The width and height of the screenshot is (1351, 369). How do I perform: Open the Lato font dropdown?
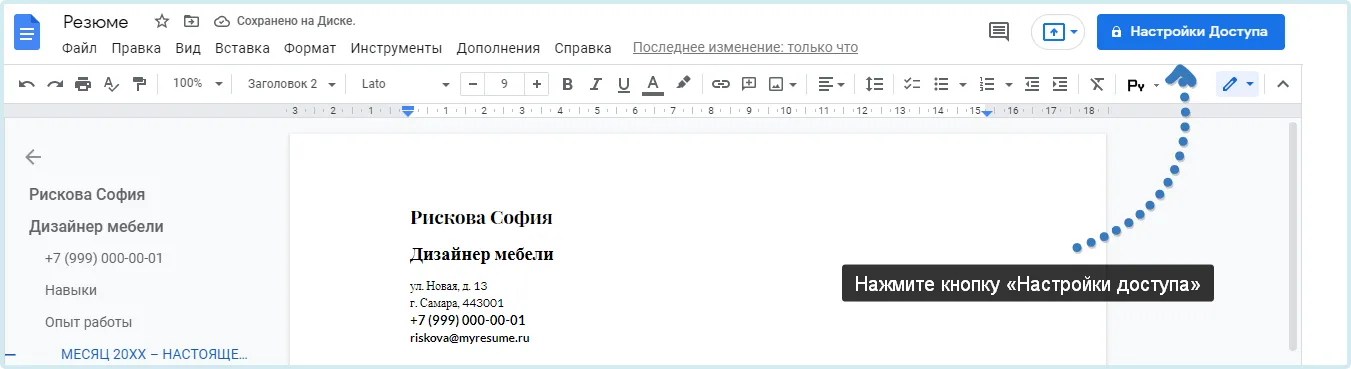point(405,84)
